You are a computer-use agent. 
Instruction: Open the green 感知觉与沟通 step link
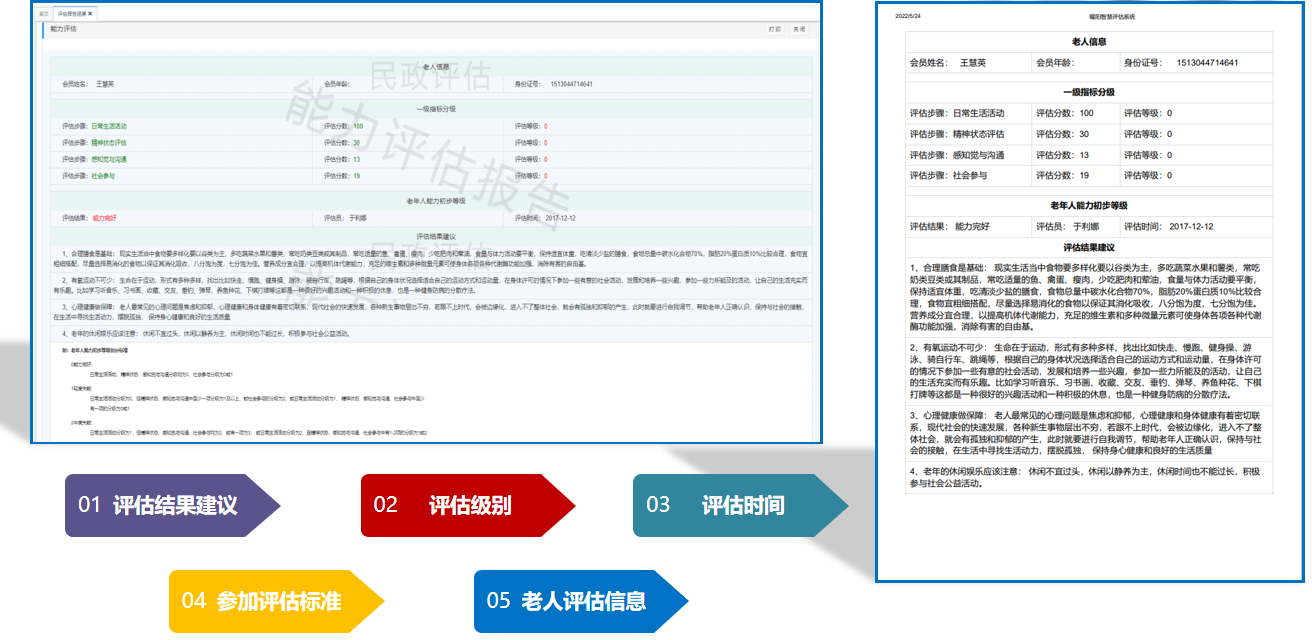(x=109, y=159)
